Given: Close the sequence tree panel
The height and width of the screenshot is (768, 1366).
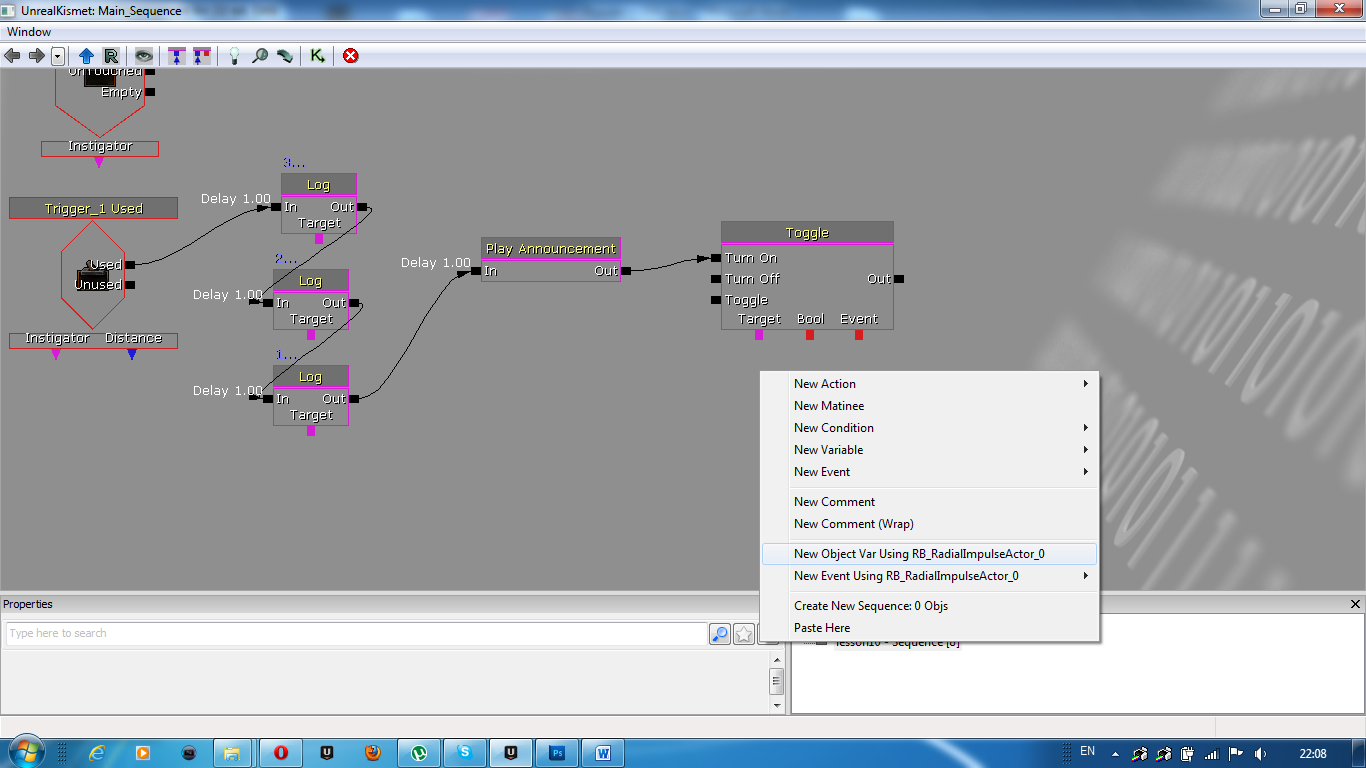Looking at the screenshot, I should tap(1356, 604).
